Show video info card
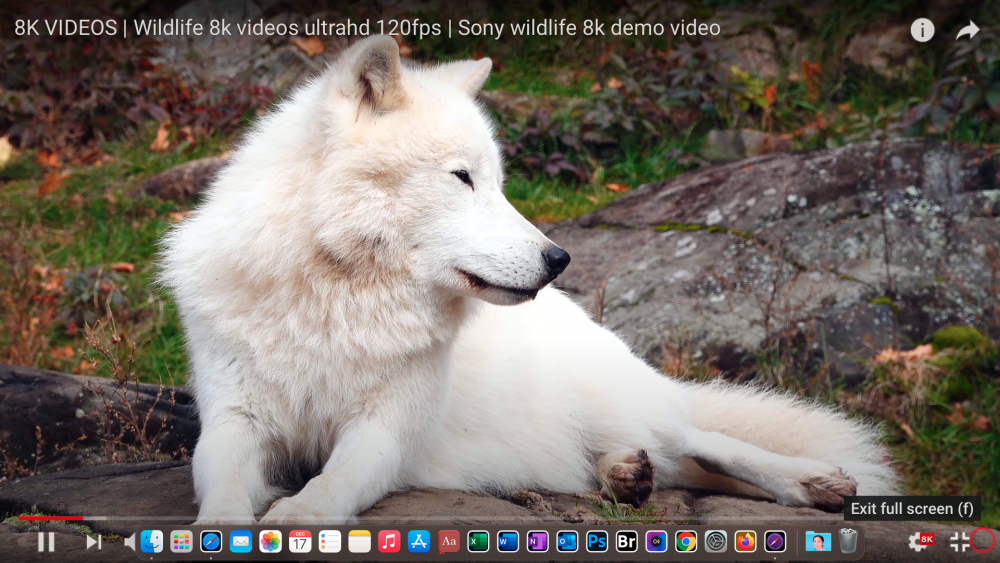Screen dimensions: 1000x563 tap(922, 30)
